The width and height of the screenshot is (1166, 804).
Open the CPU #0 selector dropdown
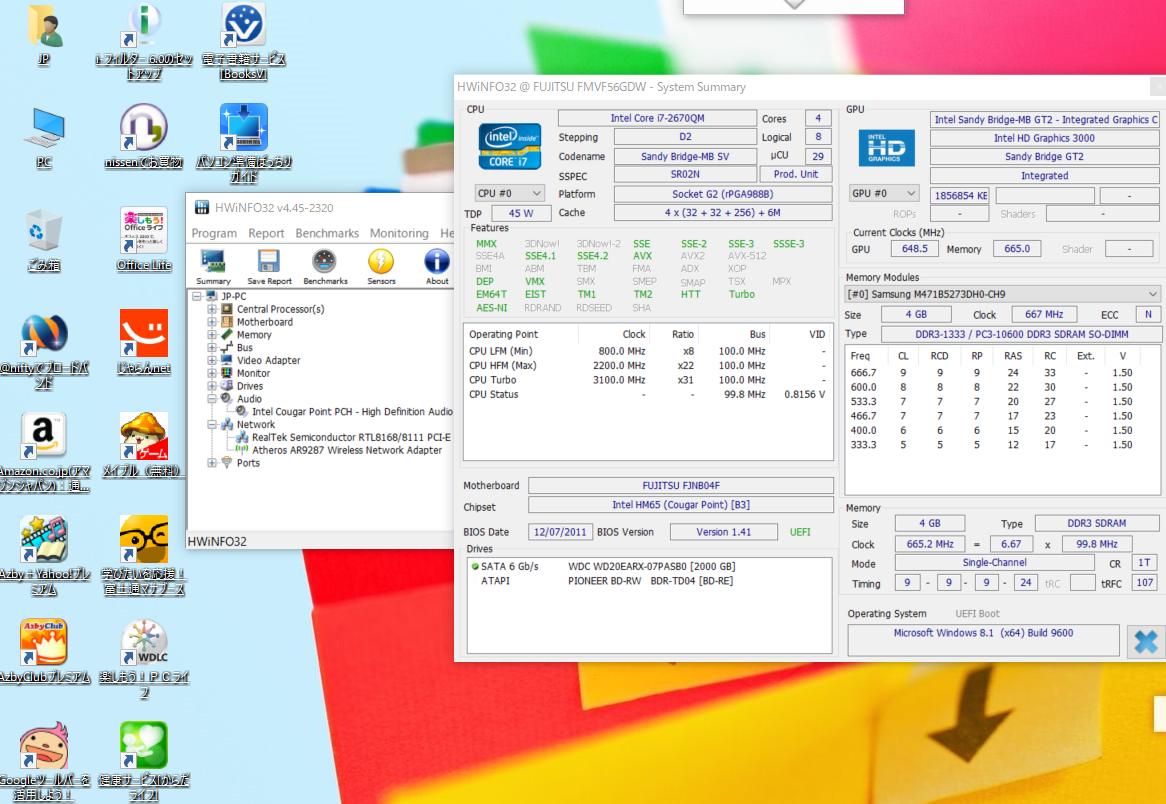point(509,193)
